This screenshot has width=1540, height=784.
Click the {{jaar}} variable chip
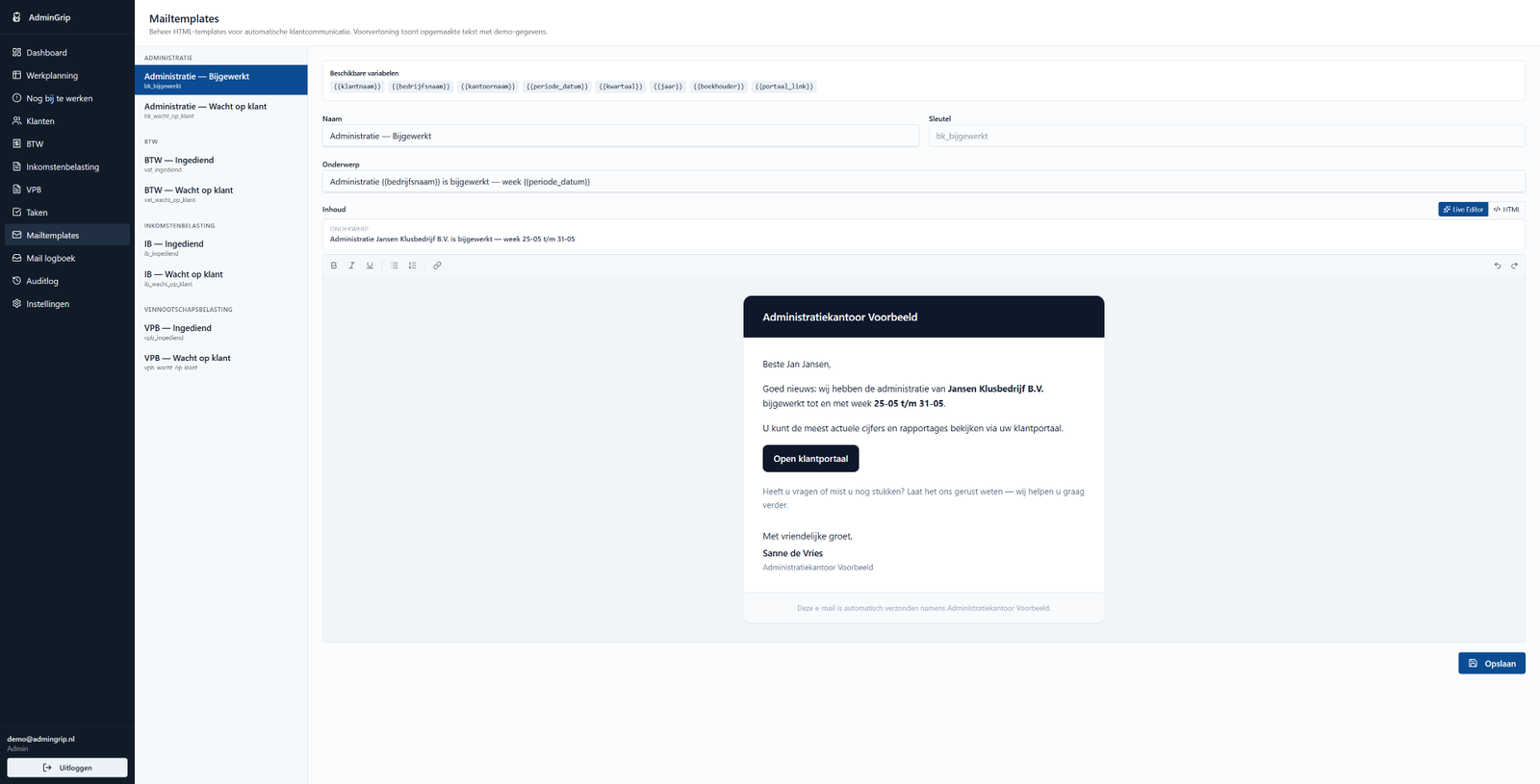[x=668, y=87]
